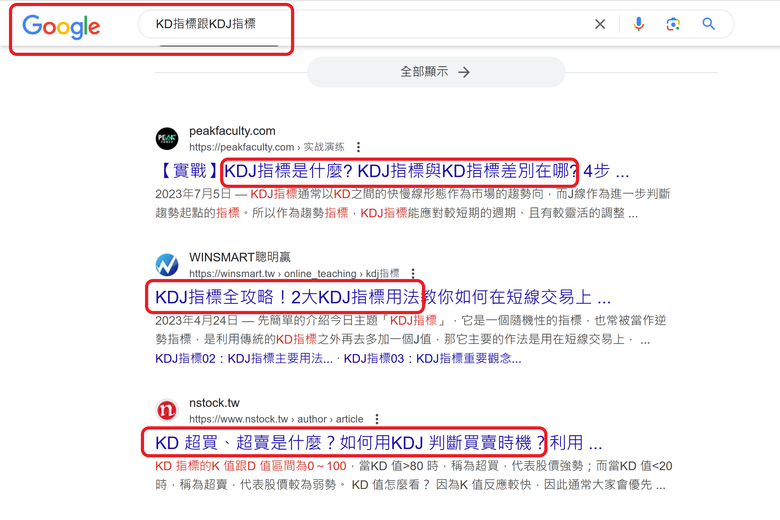Screen dimensions: 780x520
Task: Open sitelink KDJ指標03：KDJ指標重要觀念
Action: [432, 359]
